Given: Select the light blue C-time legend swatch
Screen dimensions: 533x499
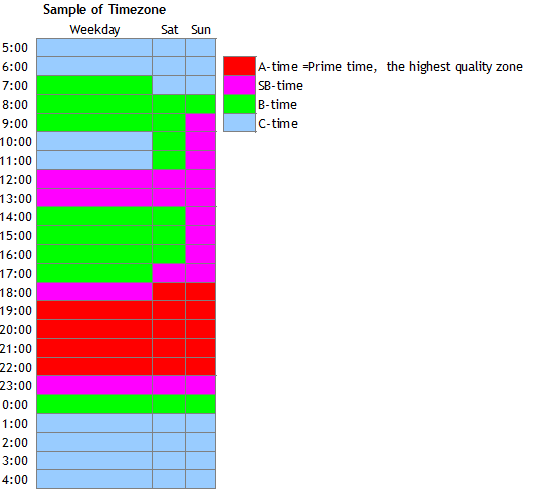Looking at the screenshot, I should (x=240, y=123).
